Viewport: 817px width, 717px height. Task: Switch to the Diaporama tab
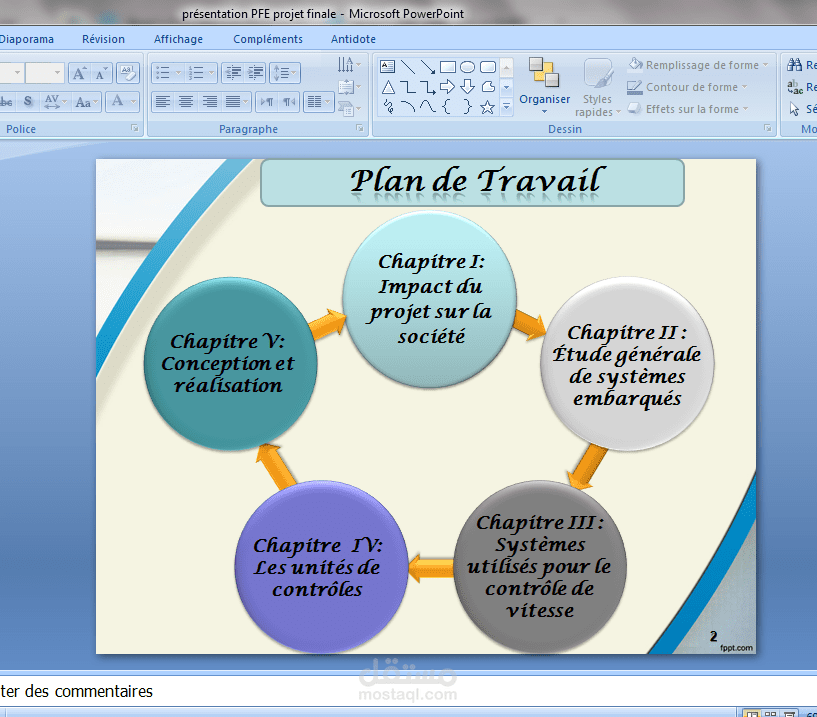tap(27, 39)
